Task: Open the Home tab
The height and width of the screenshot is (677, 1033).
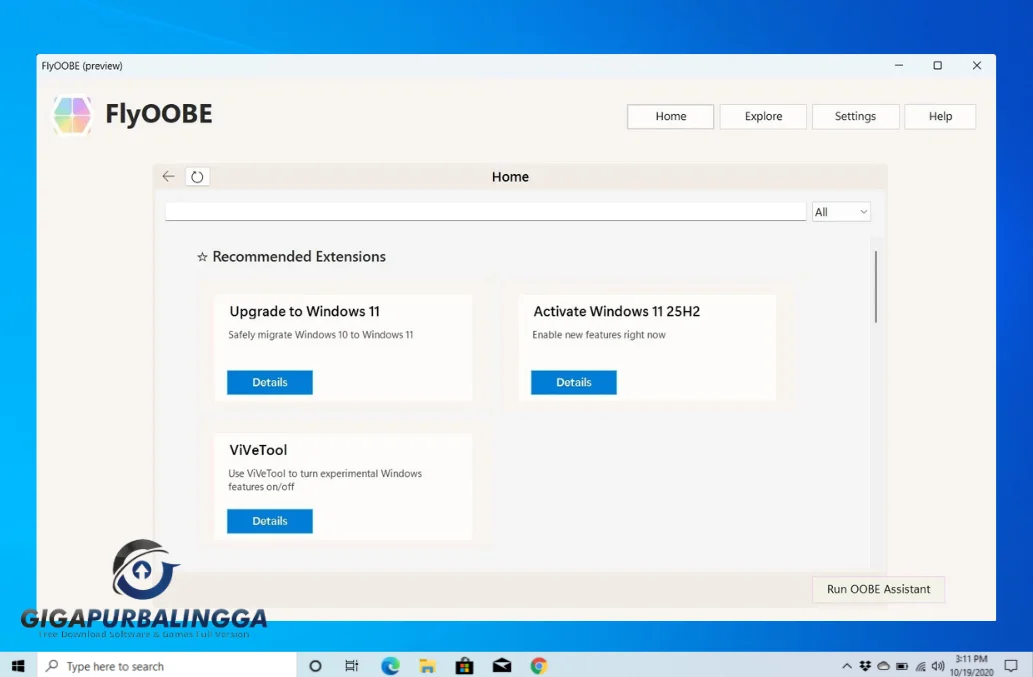Action: pyautogui.click(x=670, y=117)
